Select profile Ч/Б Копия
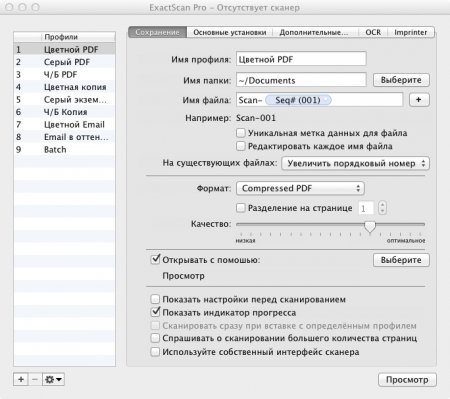The height and width of the screenshot is (399, 450). pyautogui.click(x=65, y=112)
